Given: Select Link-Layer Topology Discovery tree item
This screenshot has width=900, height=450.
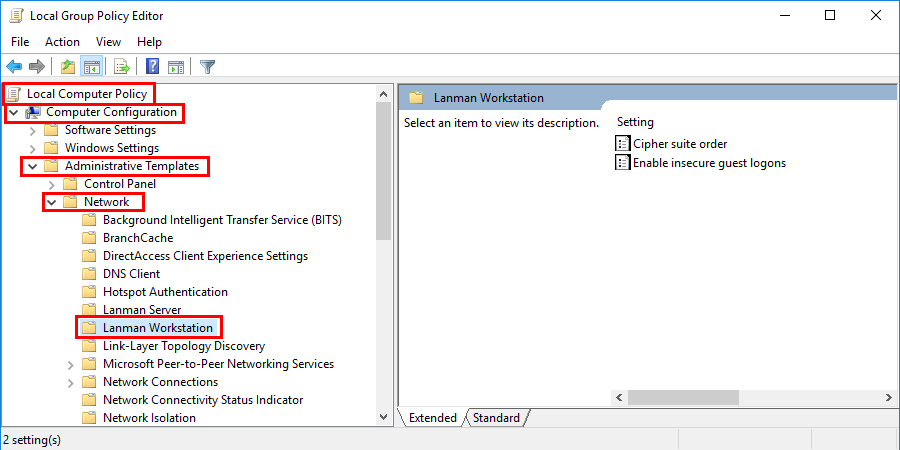Looking at the screenshot, I should click(x=184, y=346).
